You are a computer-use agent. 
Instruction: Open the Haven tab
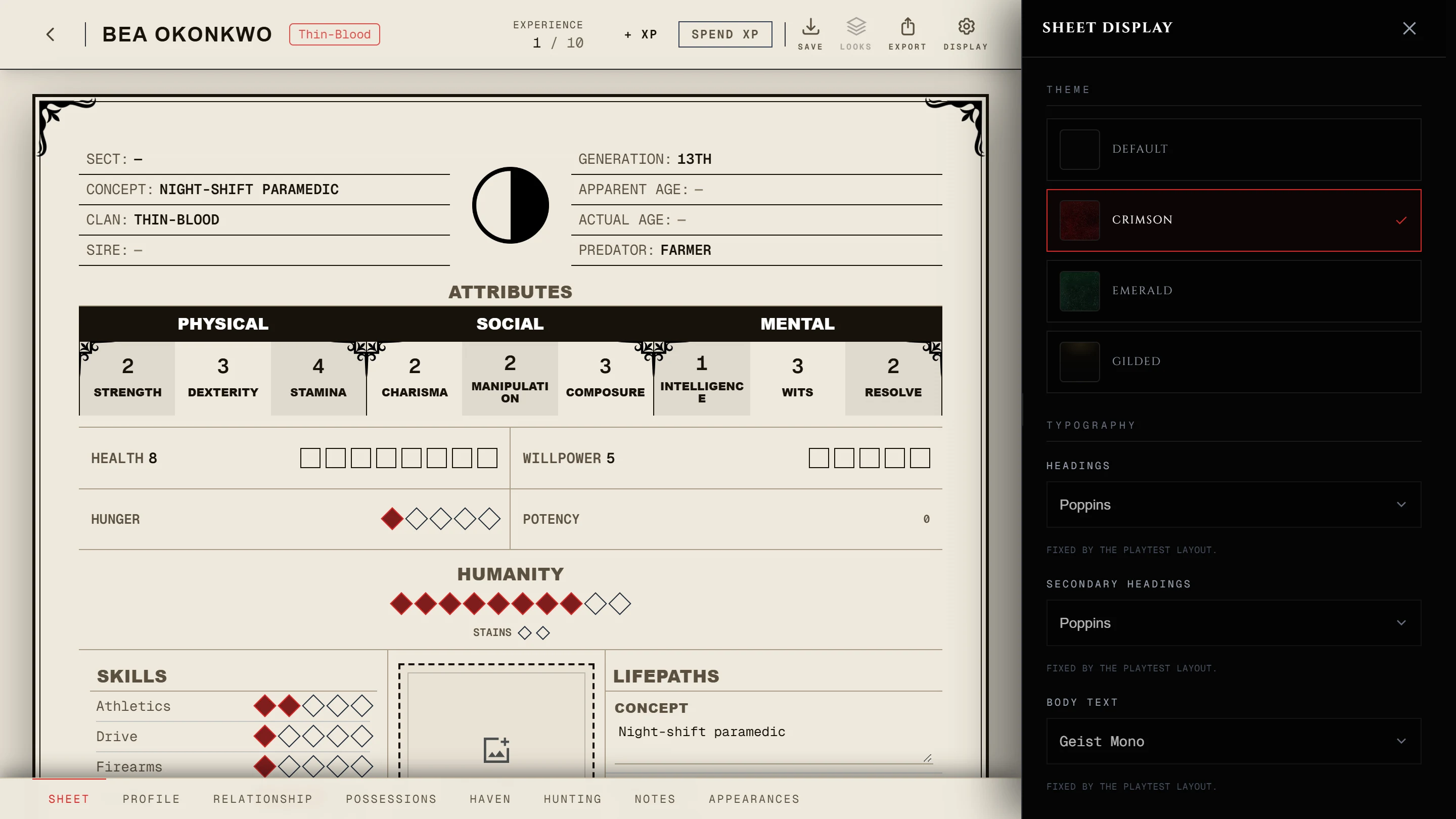click(490, 799)
